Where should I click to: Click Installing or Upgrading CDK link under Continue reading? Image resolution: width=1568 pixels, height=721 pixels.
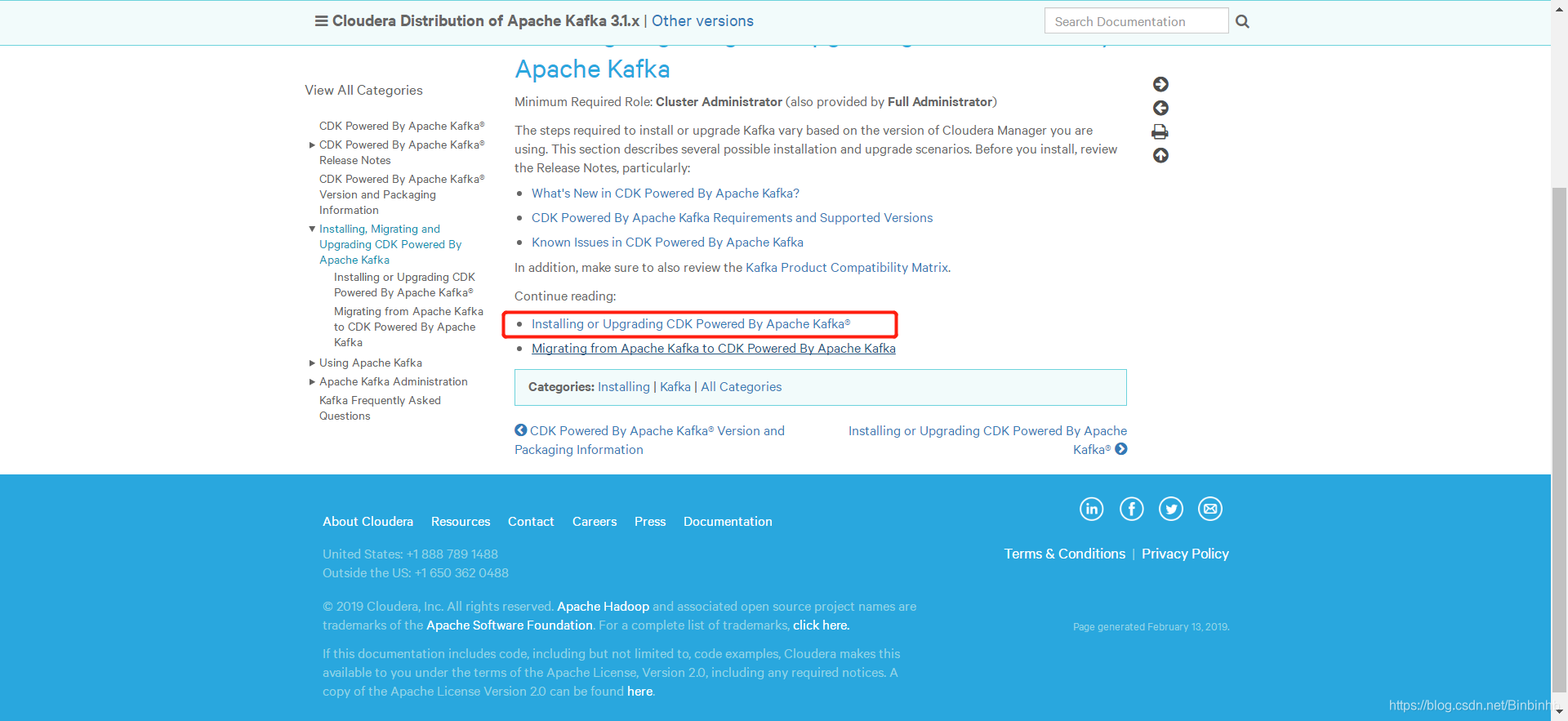click(x=691, y=324)
